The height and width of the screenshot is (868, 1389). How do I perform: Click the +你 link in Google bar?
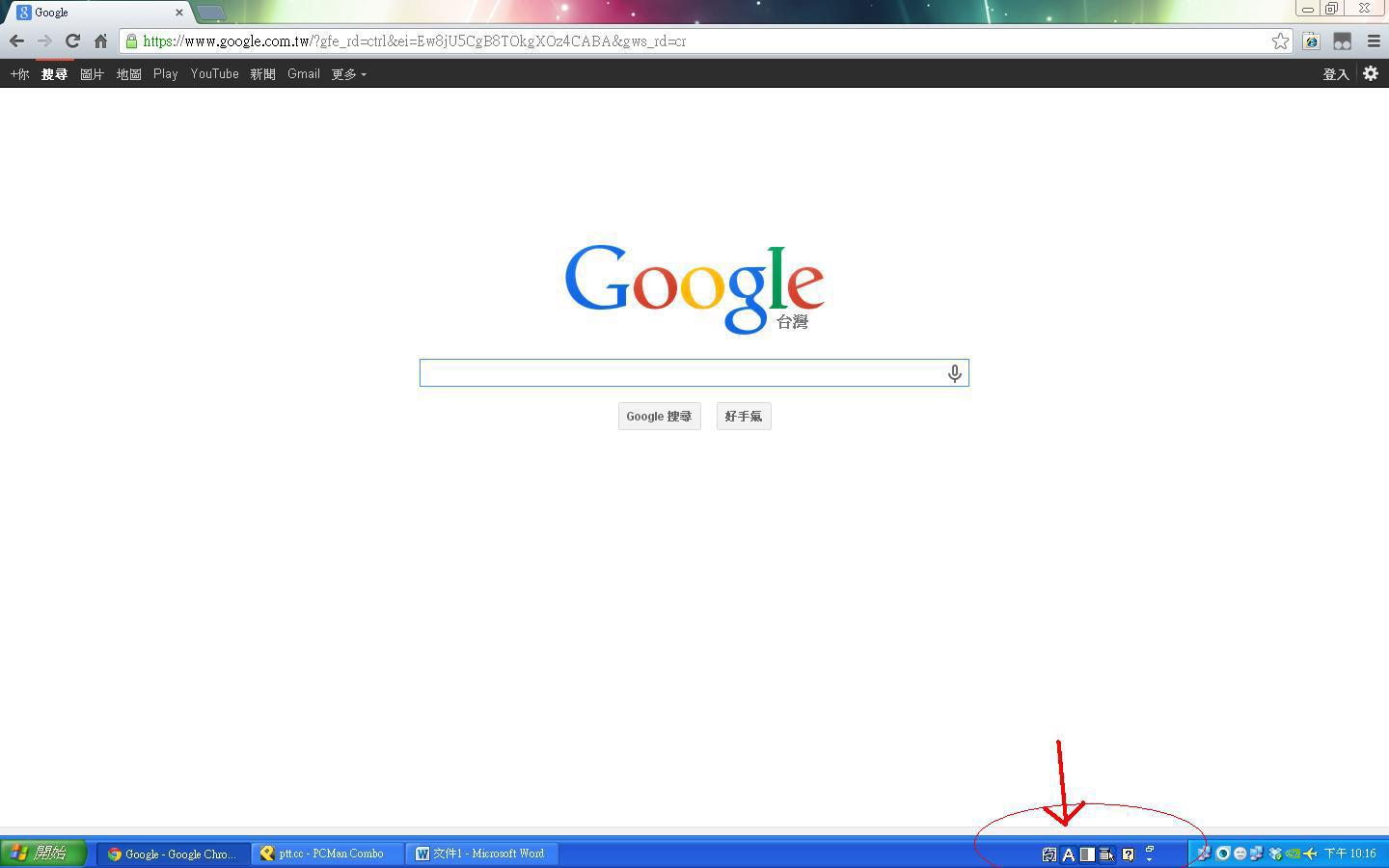(x=19, y=74)
